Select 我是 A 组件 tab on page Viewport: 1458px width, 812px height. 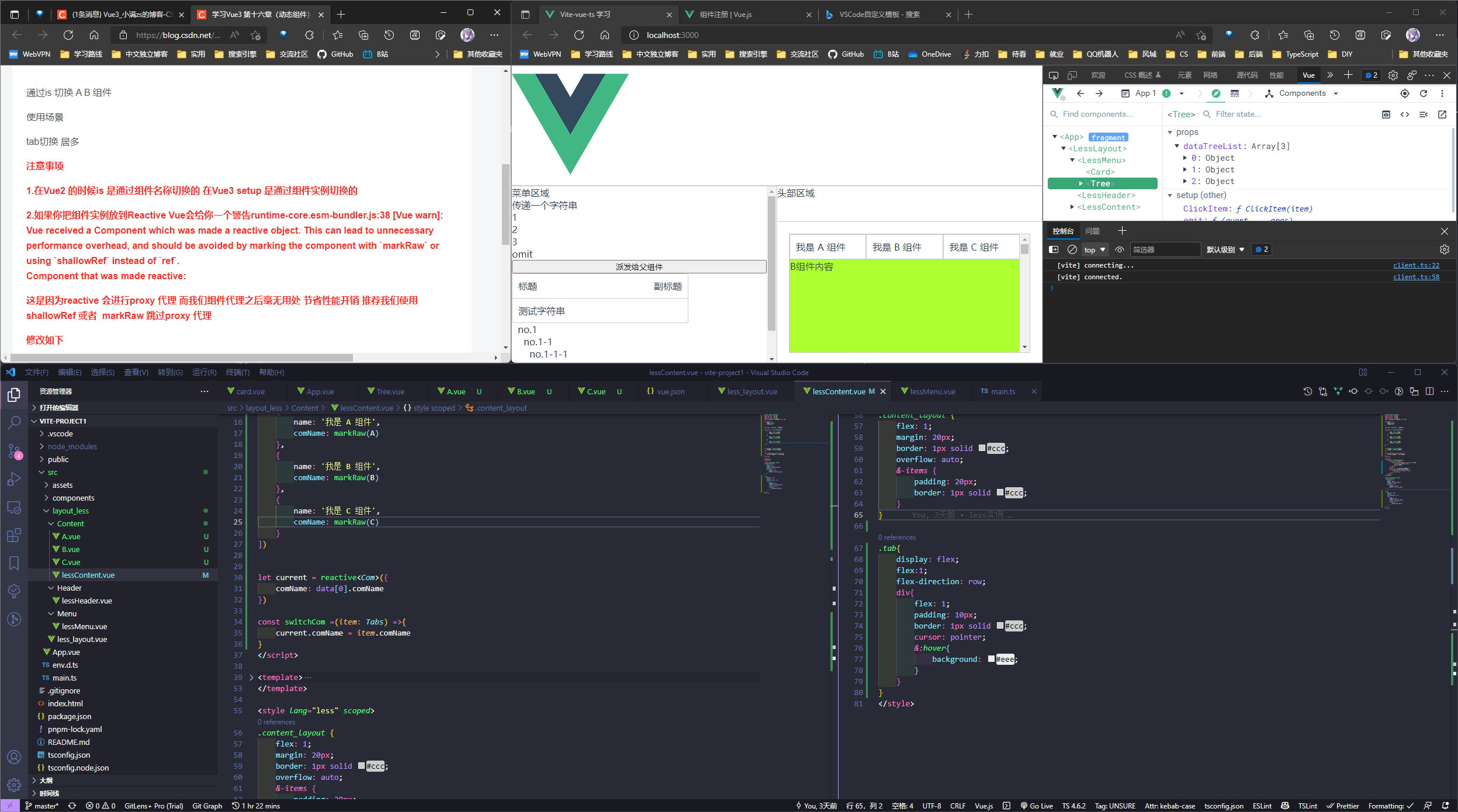[827, 247]
